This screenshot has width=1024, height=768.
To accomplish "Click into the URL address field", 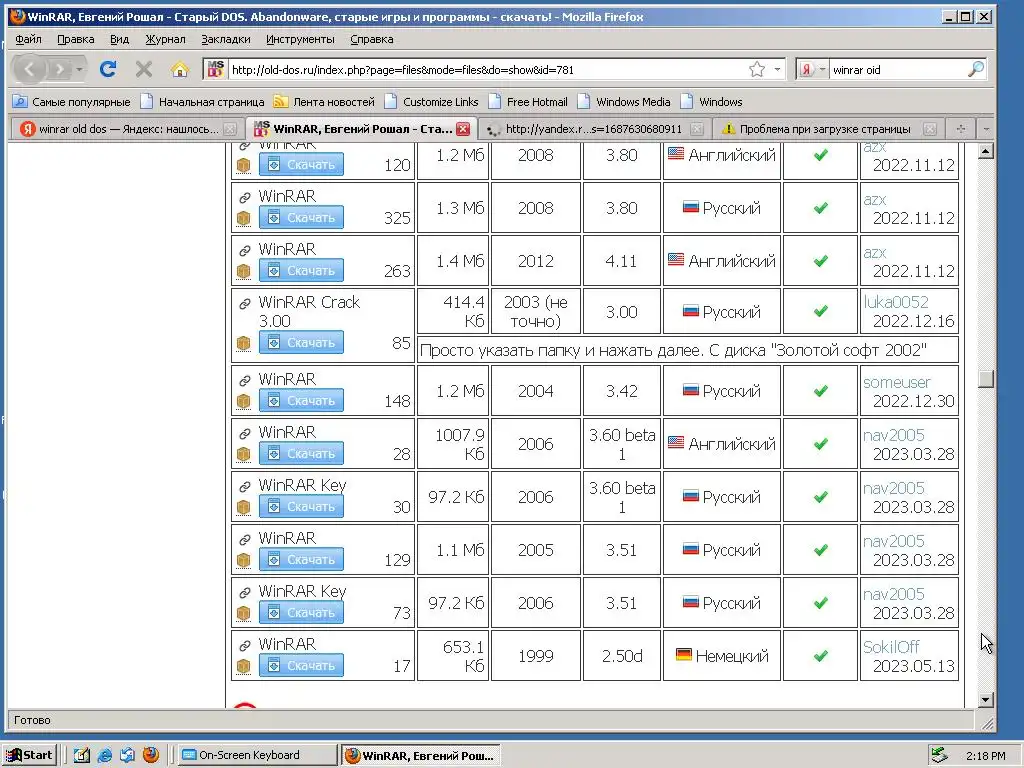I will 487,69.
